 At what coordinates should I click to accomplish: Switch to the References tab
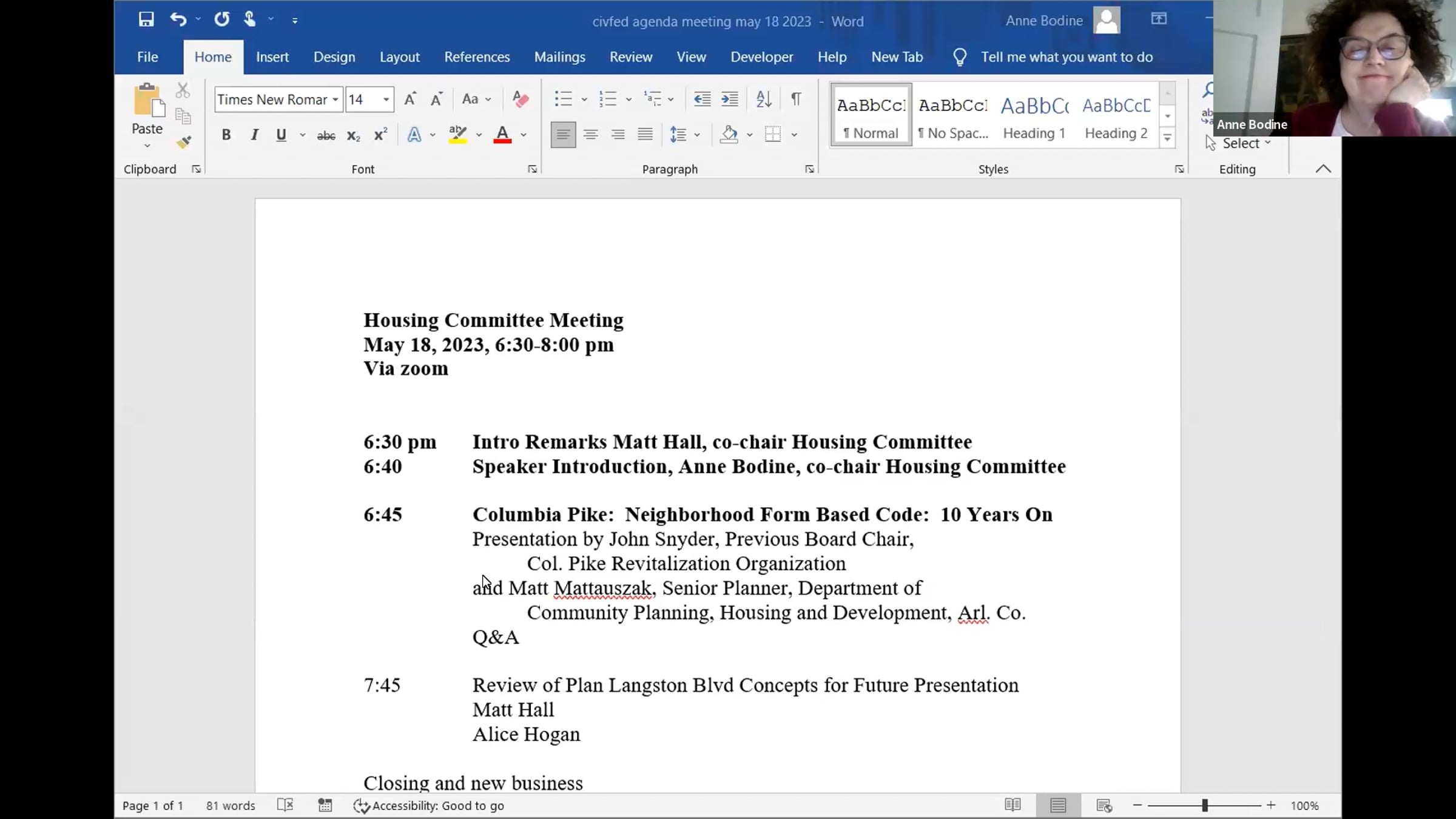[477, 57]
